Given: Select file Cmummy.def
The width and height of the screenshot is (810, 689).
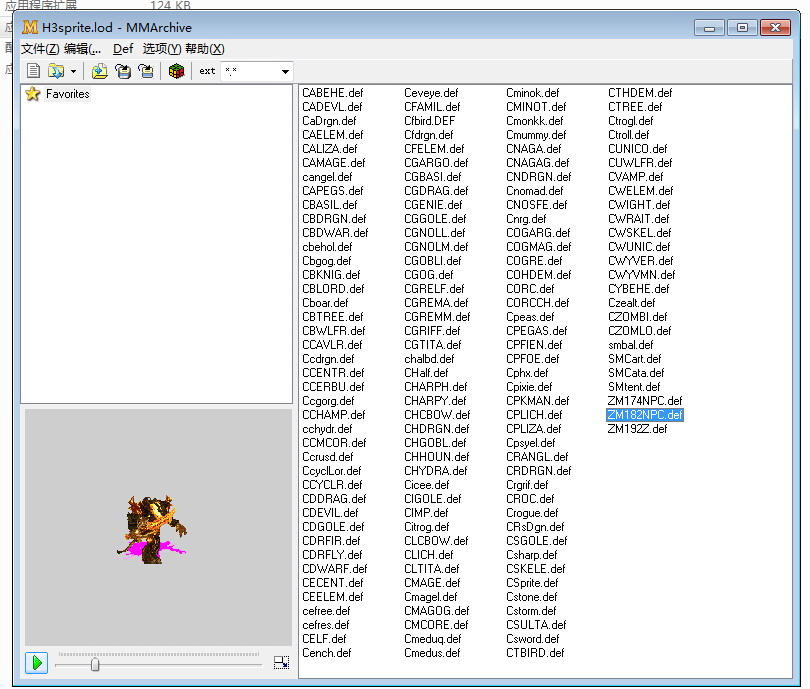Looking at the screenshot, I should tap(536, 135).
